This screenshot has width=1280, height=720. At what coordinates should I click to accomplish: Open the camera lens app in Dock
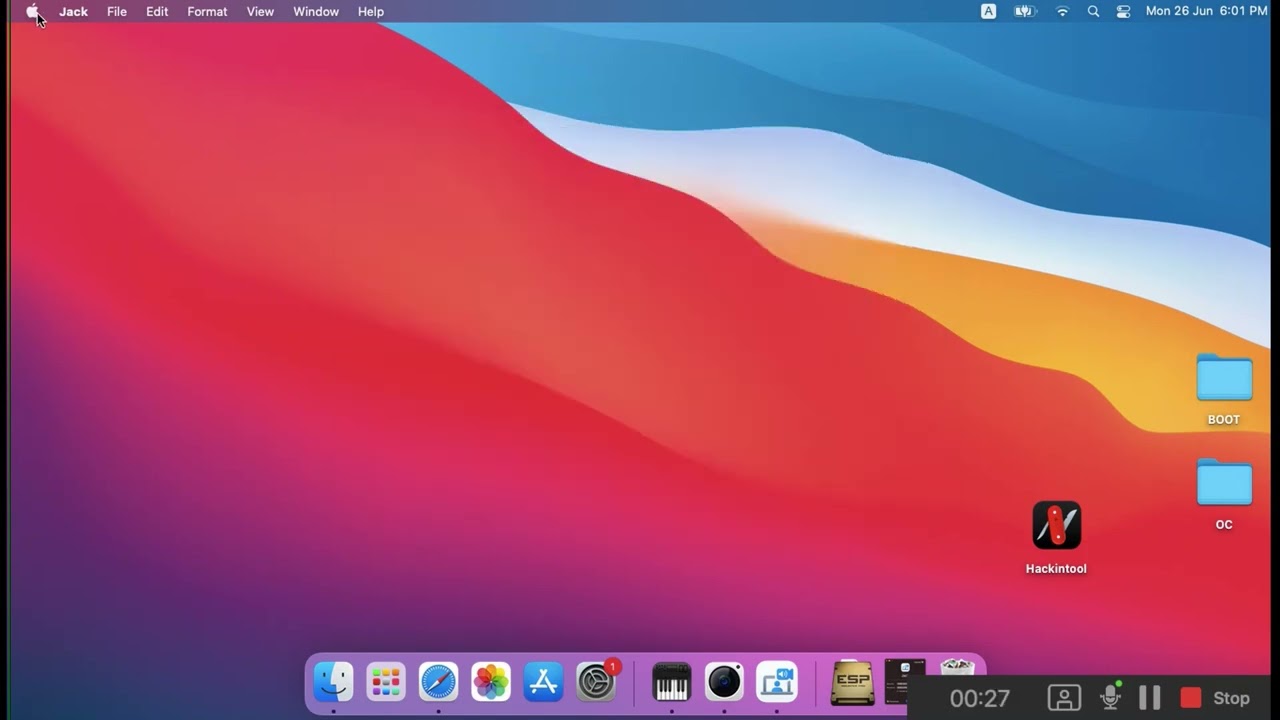(724, 683)
